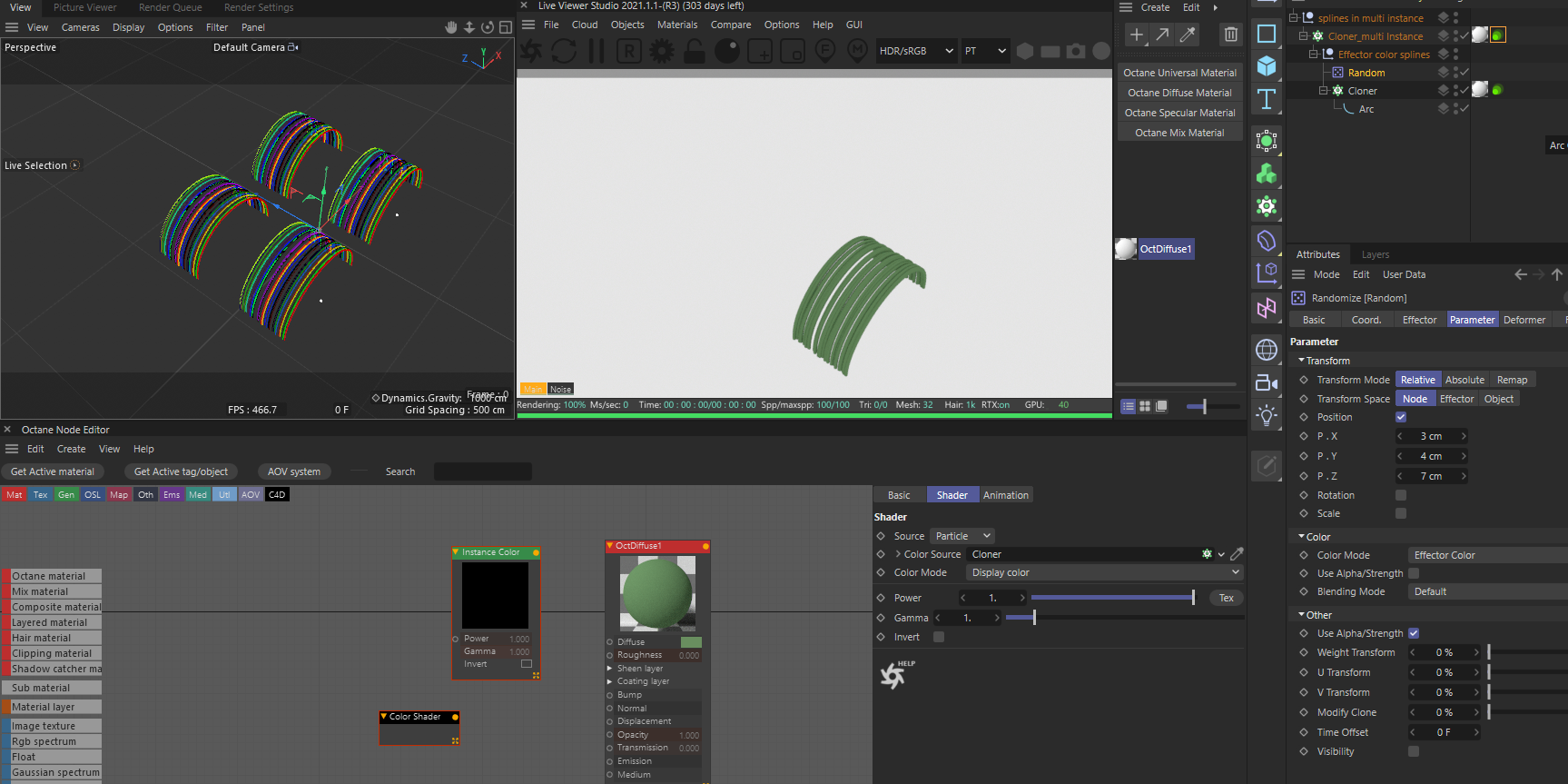
Task: Open the HDR/sRGB dropdown
Action: pyautogui.click(x=916, y=51)
